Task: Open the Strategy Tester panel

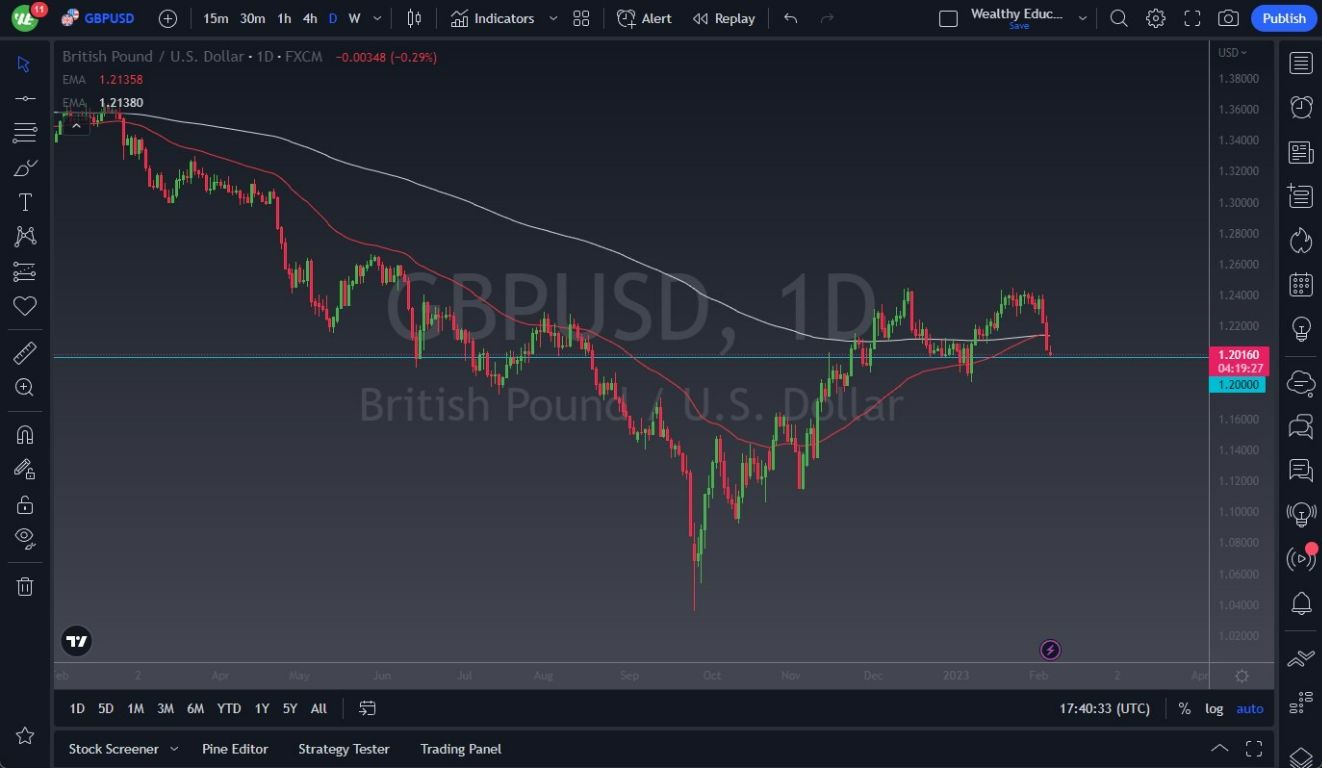Action: pos(343,748)
